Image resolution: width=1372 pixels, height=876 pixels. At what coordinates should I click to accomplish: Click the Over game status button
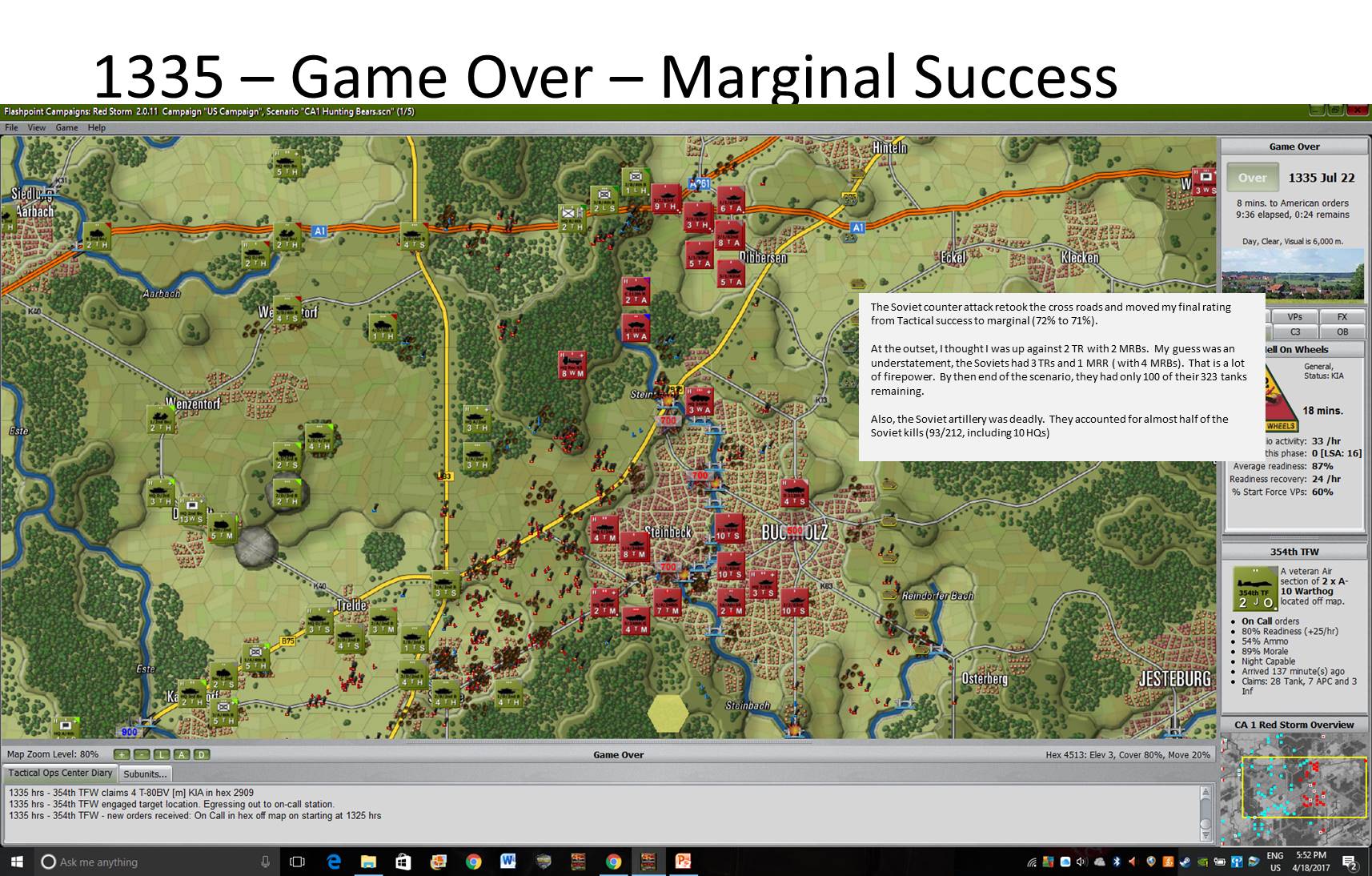pyautogui.click(x=1253, y=178)
